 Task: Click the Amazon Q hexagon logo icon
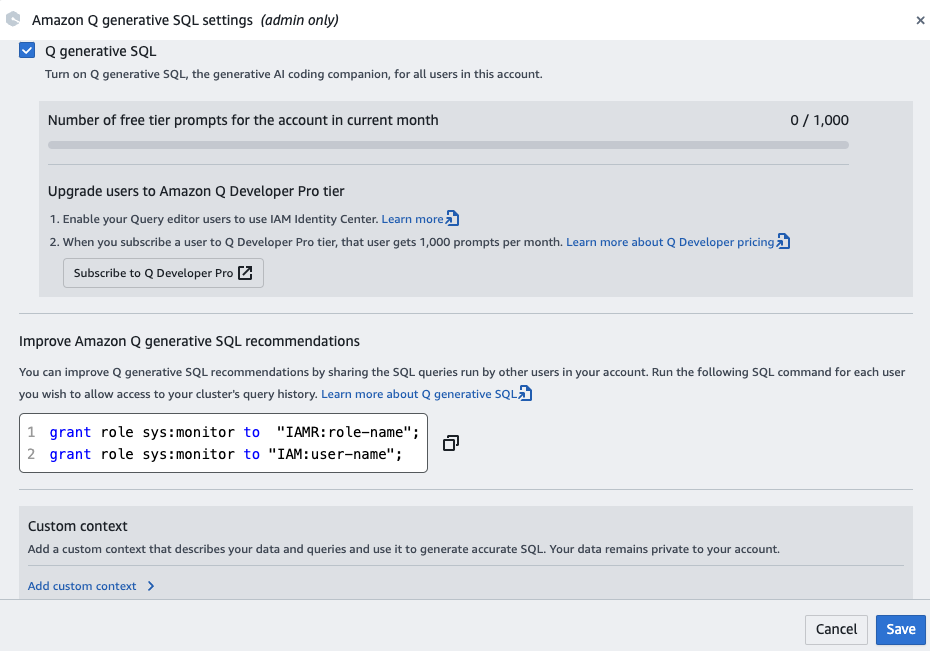[13, 20]
